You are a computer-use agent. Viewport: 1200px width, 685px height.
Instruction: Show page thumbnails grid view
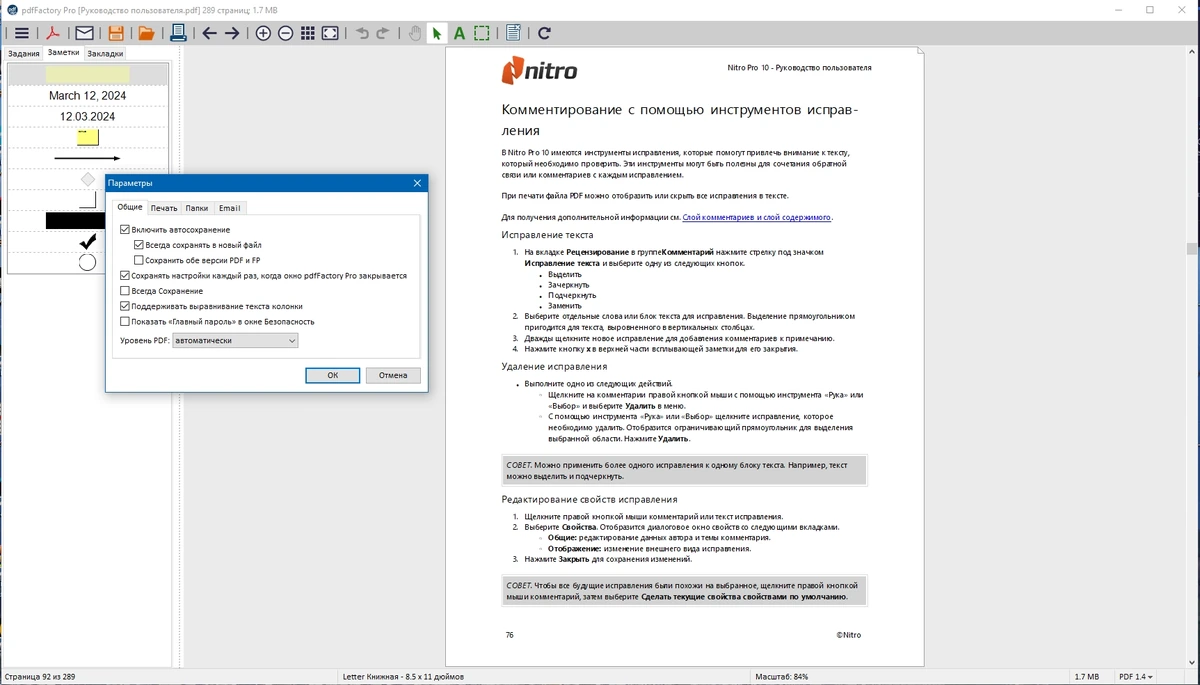pyautogui.click(x=308, y=33)
